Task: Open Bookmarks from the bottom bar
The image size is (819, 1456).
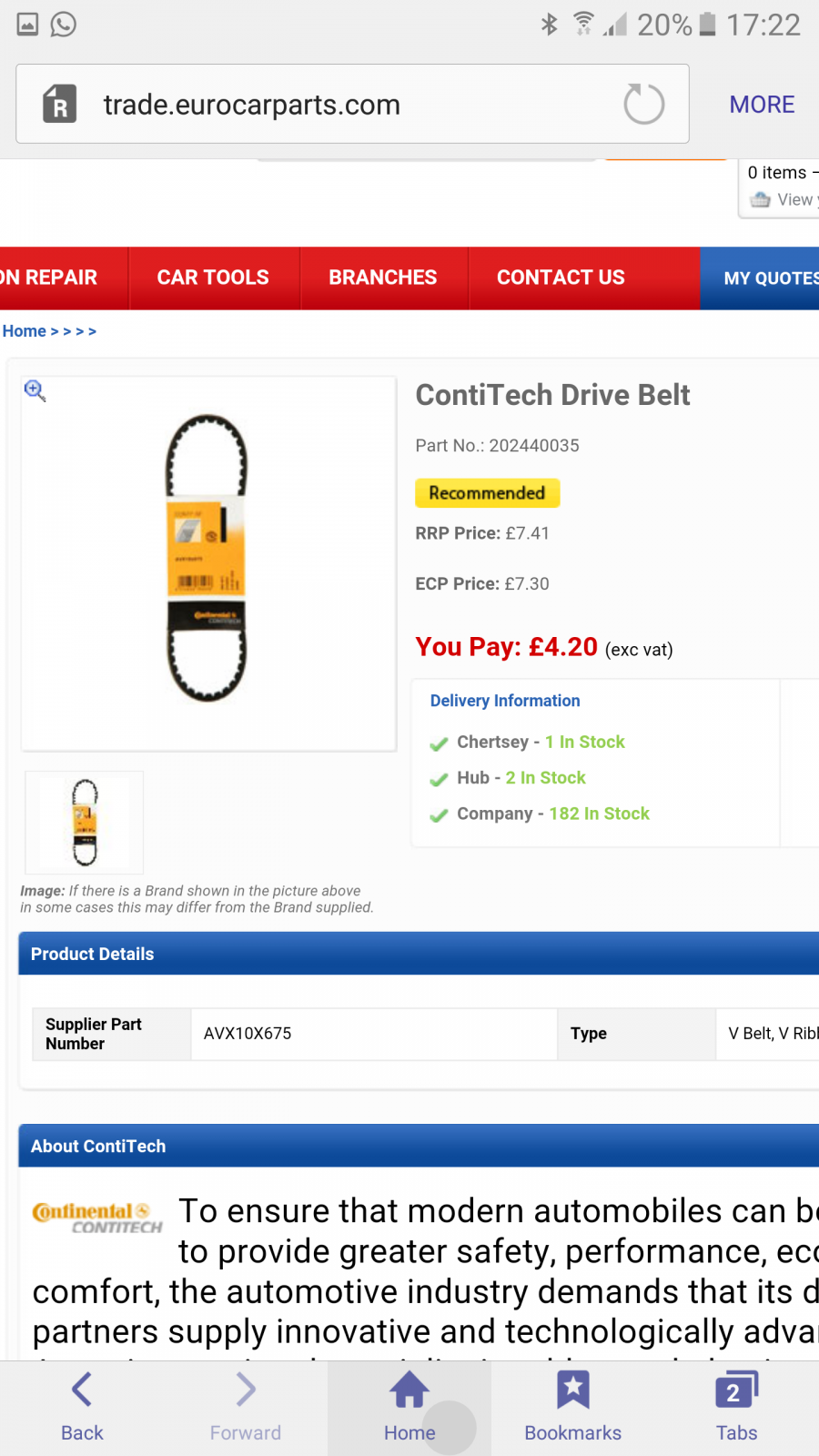Action: point(573,1407)
